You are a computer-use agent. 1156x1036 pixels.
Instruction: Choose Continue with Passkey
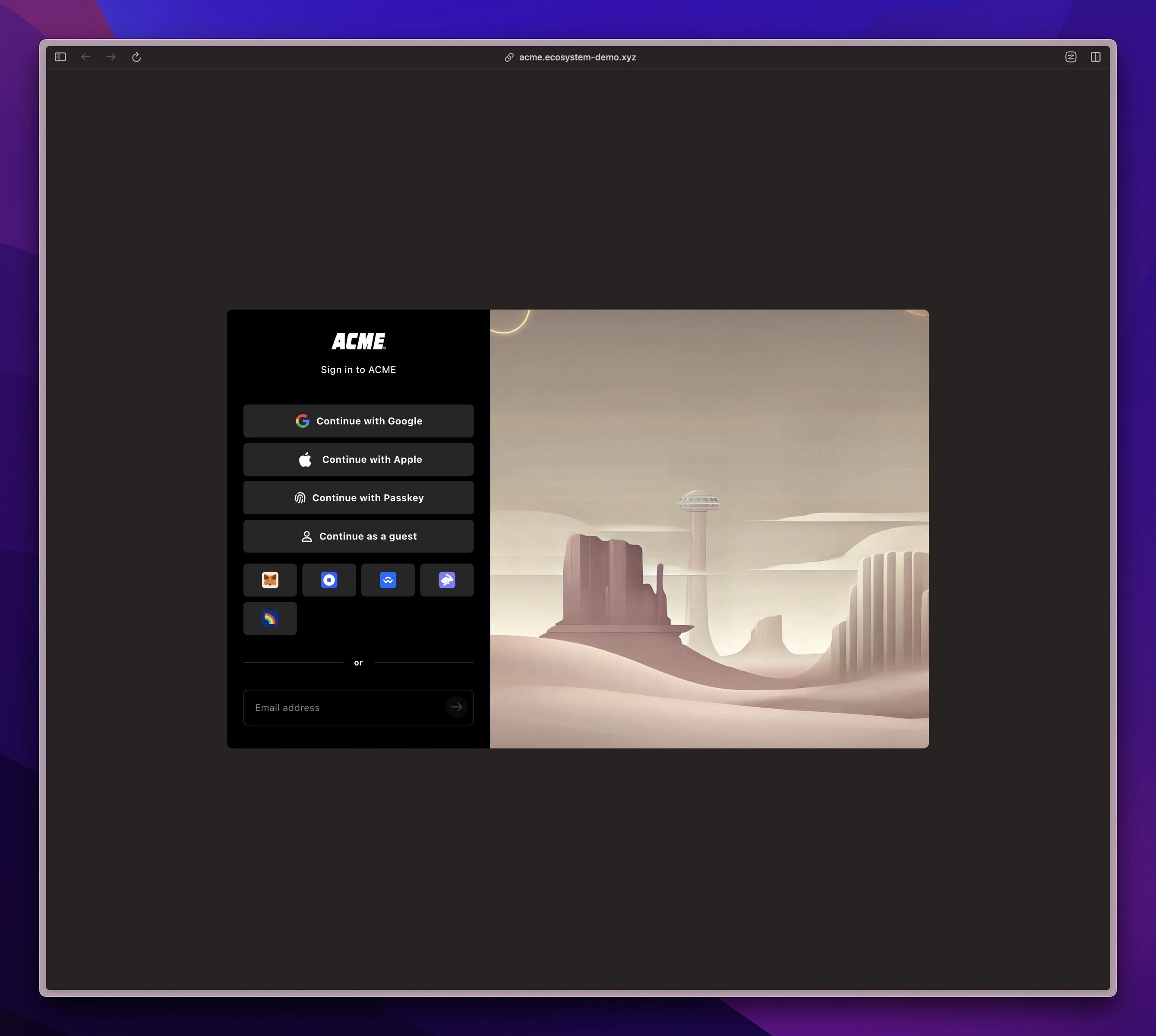pyautogui.click(x=359, y=498)
